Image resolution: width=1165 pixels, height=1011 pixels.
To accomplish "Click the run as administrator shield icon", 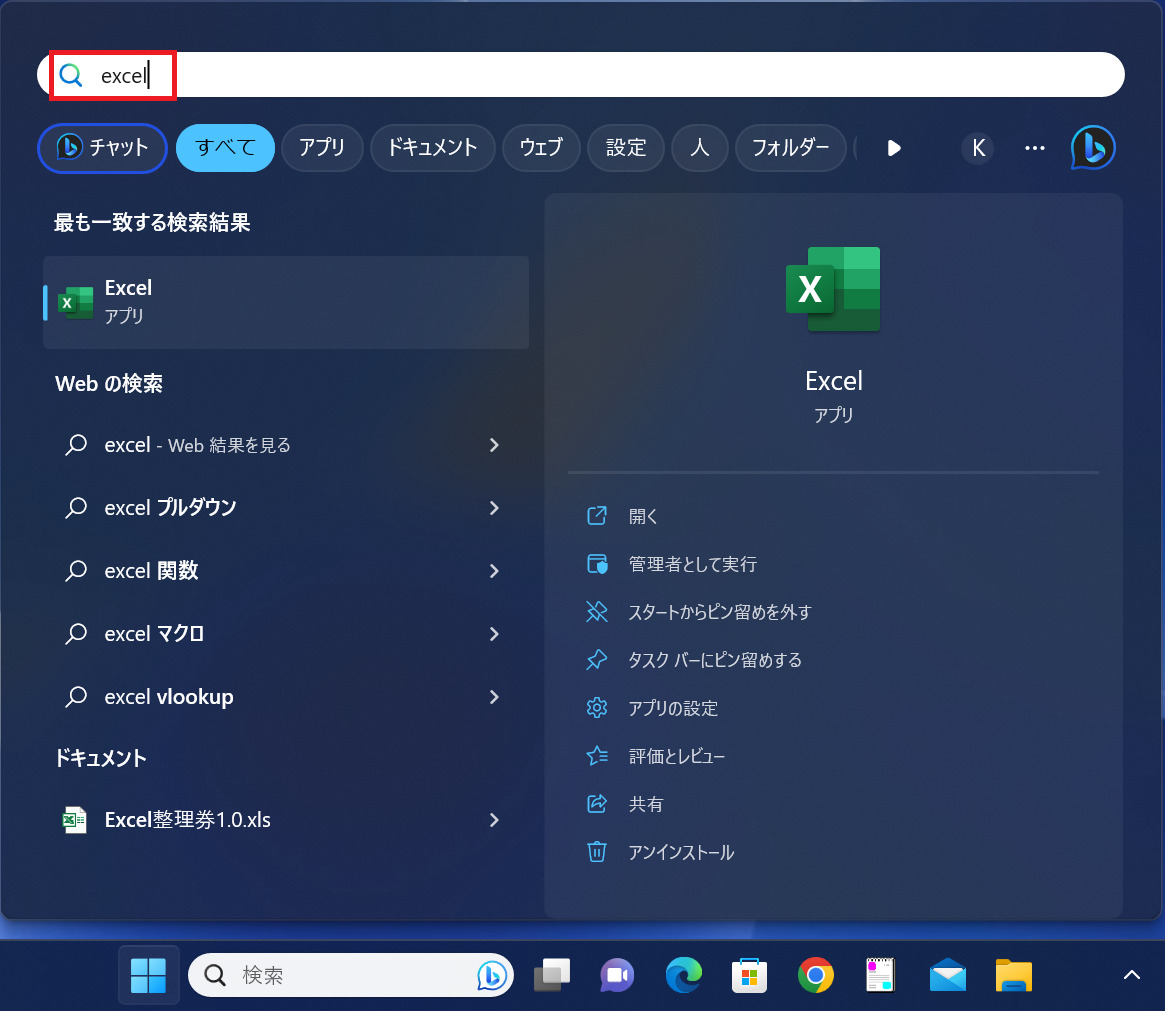I will click(597, 564).
